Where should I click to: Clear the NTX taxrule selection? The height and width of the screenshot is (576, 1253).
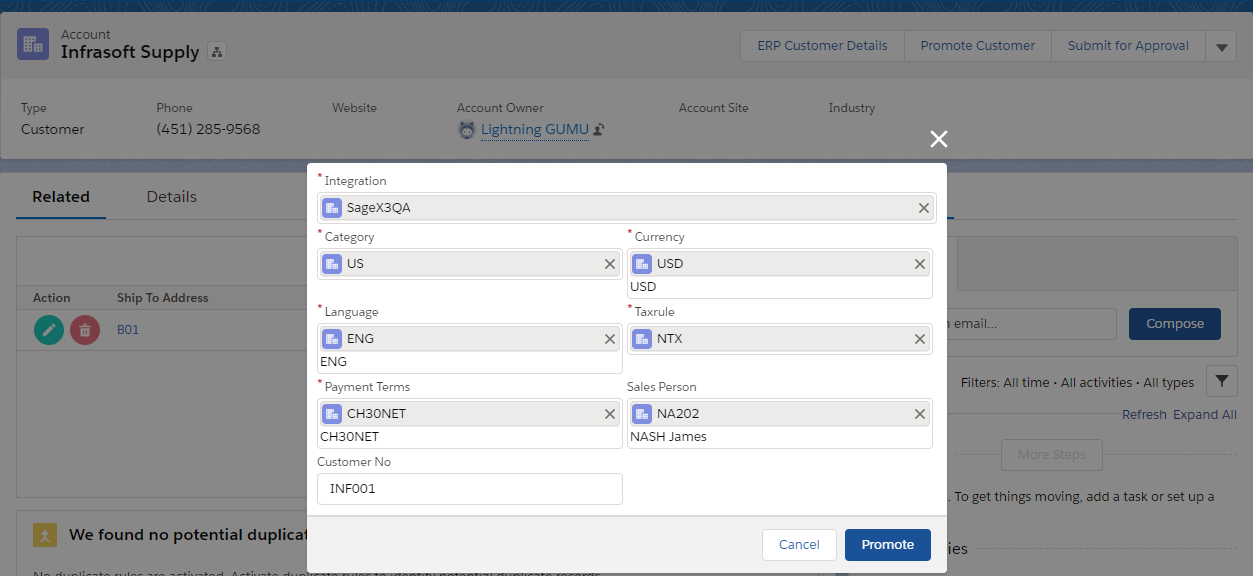pos(920,339)
